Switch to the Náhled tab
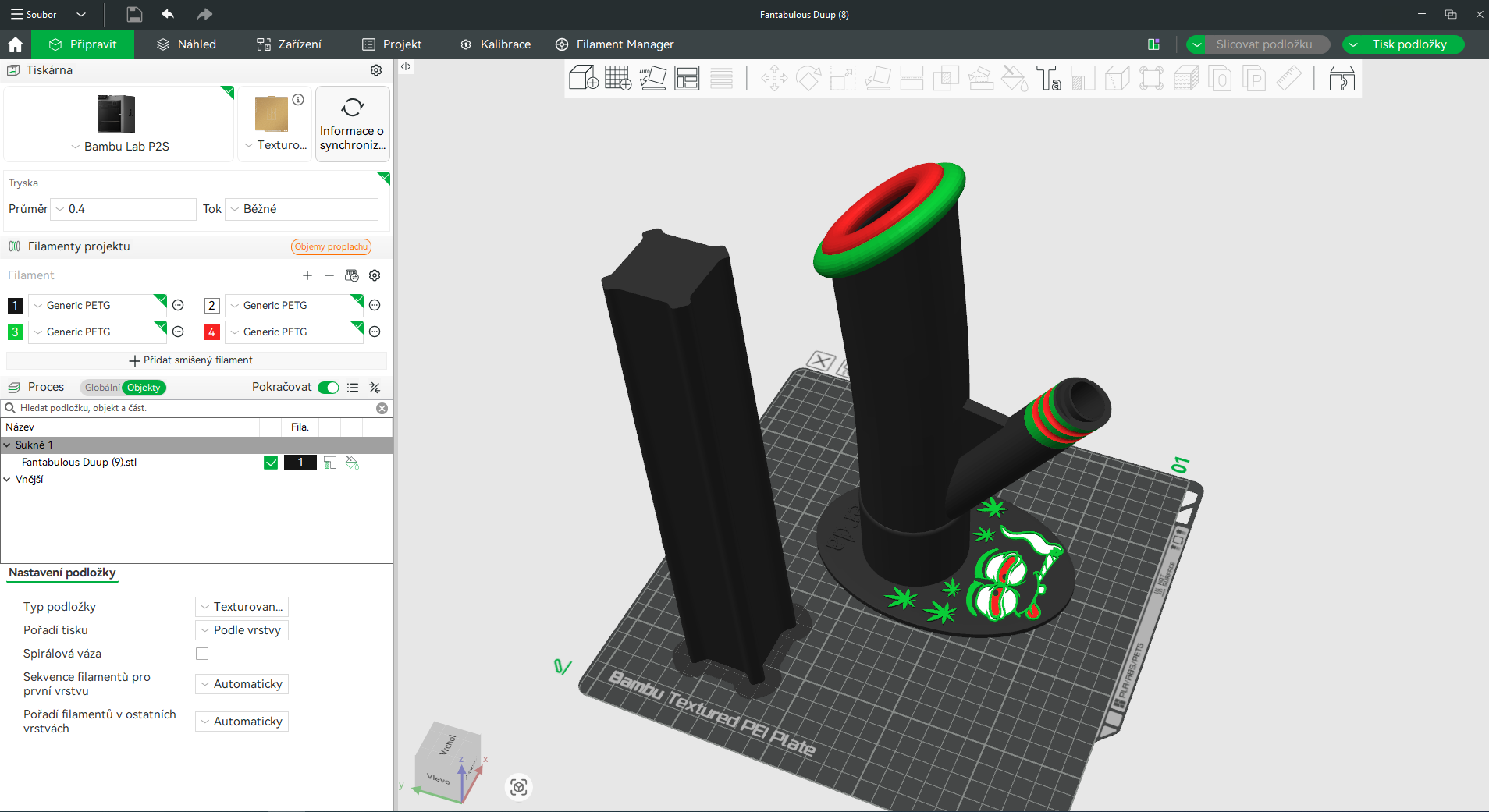 [x=187, y=44]
